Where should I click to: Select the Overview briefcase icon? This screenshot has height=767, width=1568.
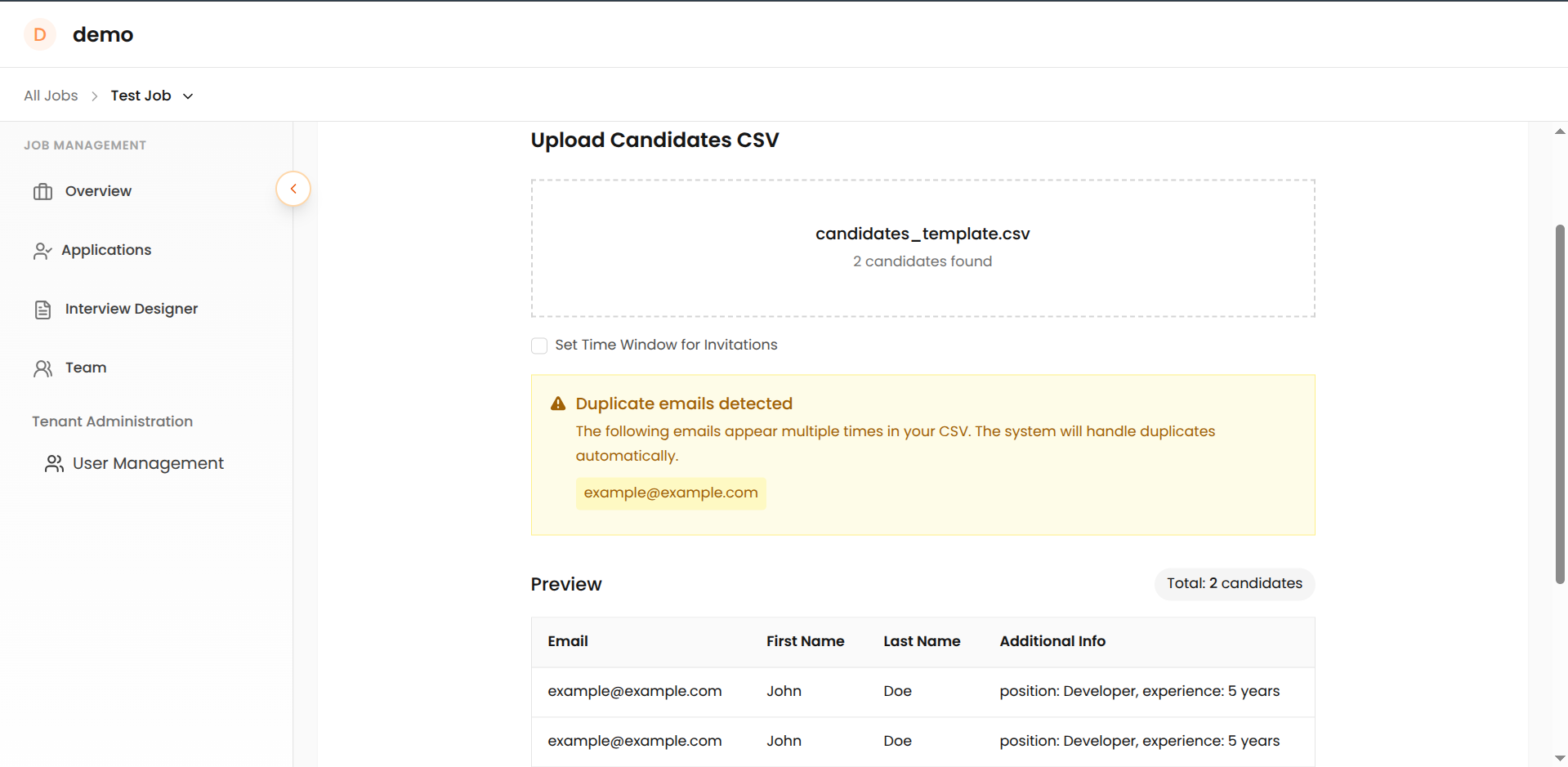click(43, 191)
